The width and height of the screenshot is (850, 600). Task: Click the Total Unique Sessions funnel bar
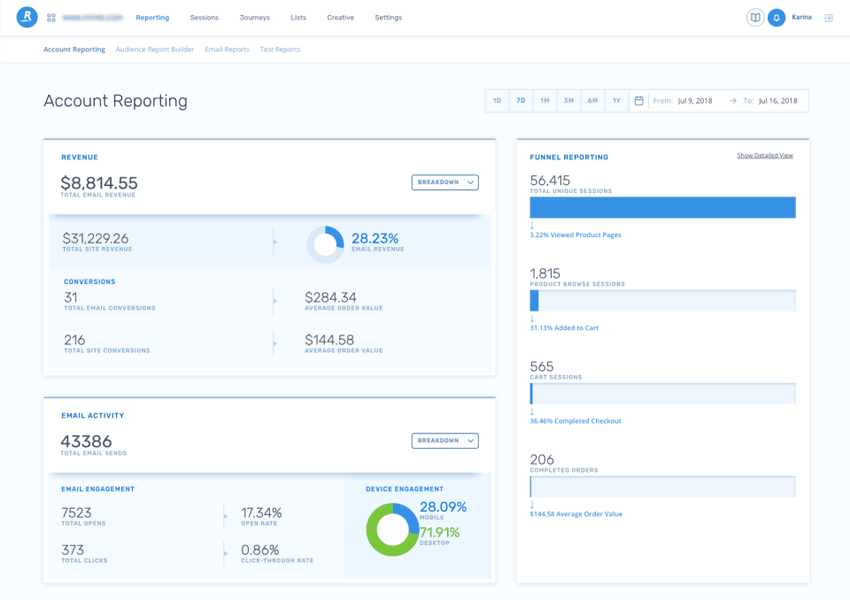pyautogui.click(x=662, y=207)
